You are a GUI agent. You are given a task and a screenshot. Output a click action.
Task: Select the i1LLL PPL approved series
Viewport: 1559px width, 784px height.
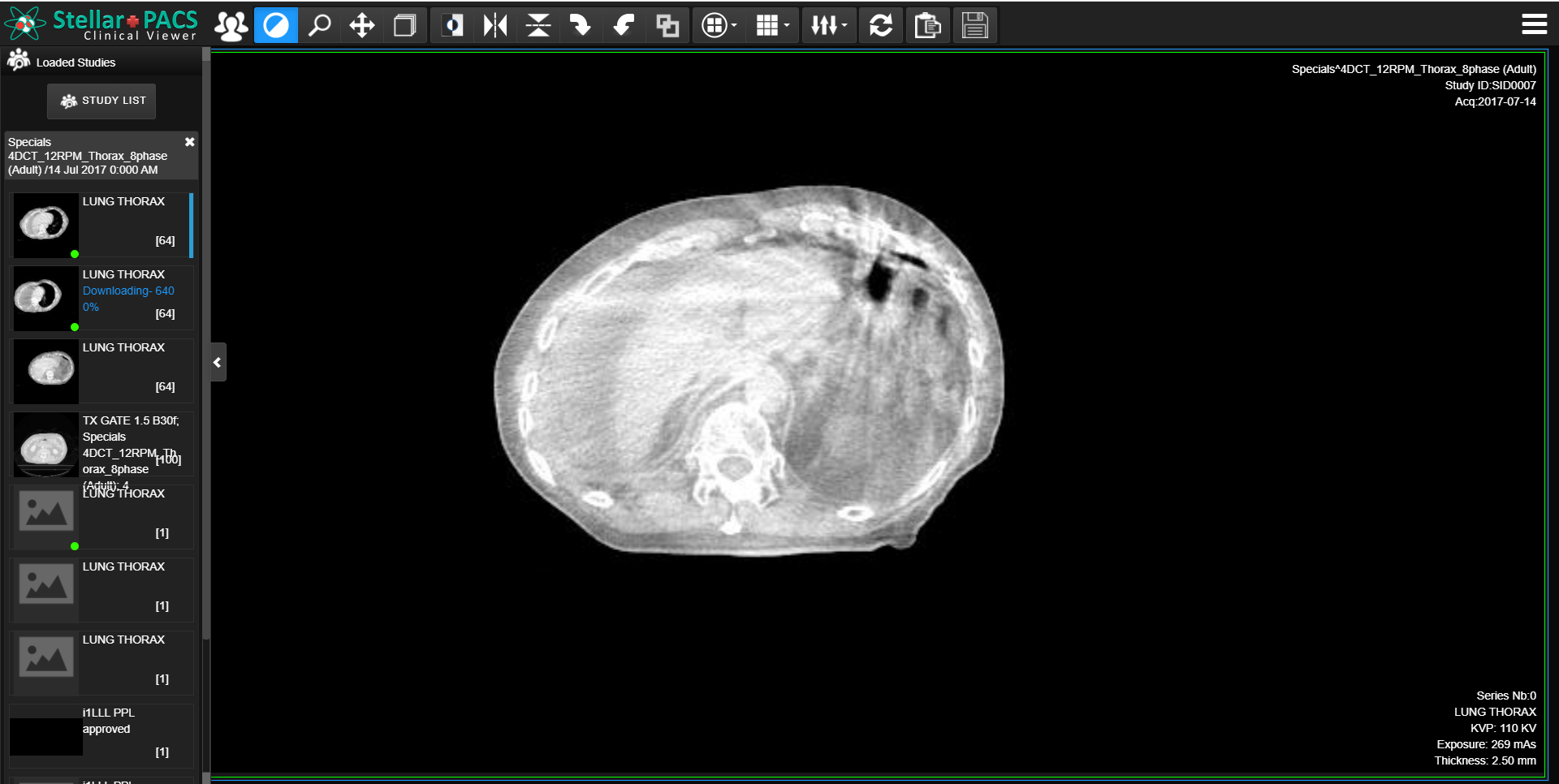(101, 736)
